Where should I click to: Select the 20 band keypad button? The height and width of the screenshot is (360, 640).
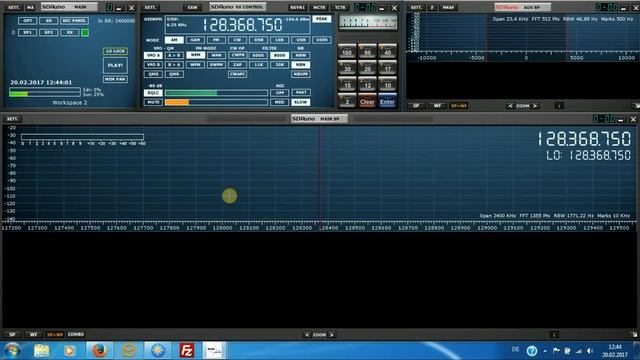(367, 68)
